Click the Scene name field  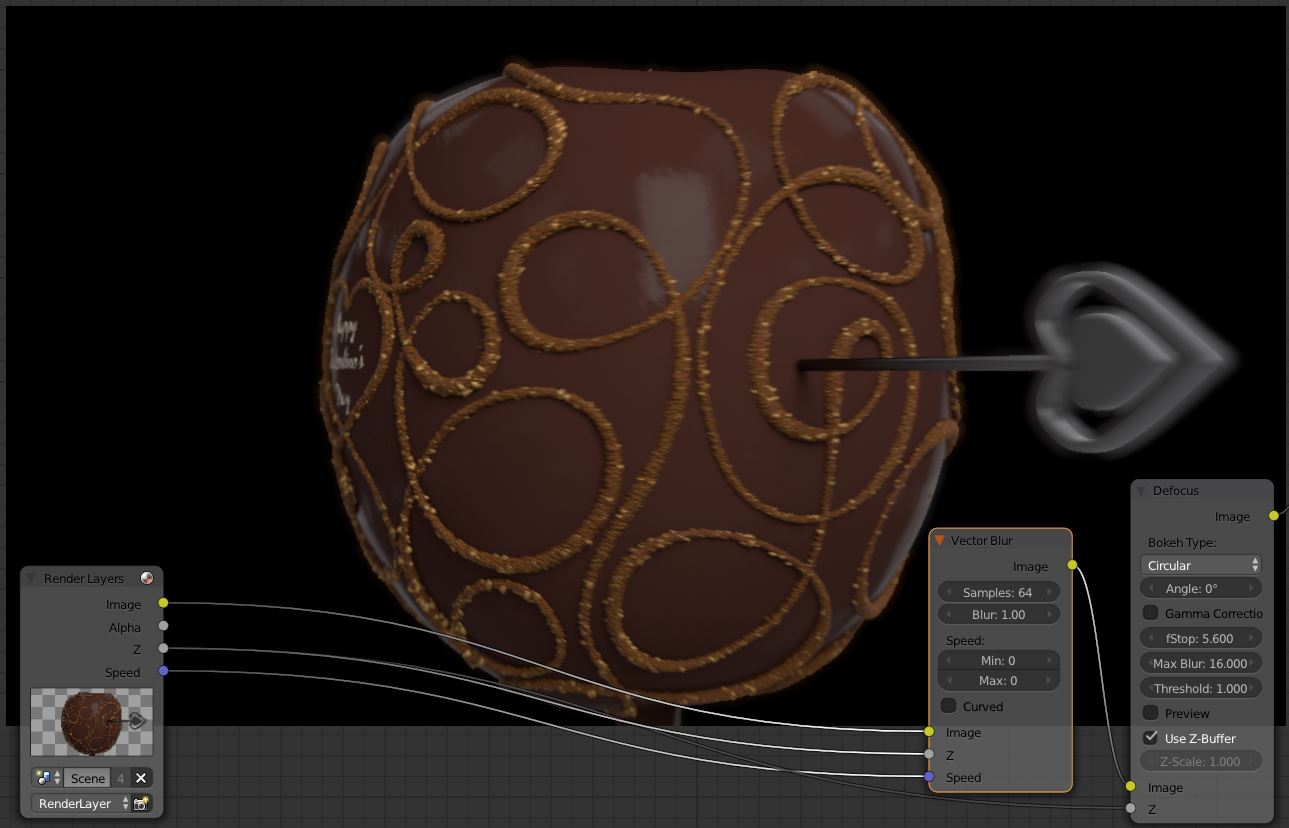pyautogui.click(x=87, y=777)
